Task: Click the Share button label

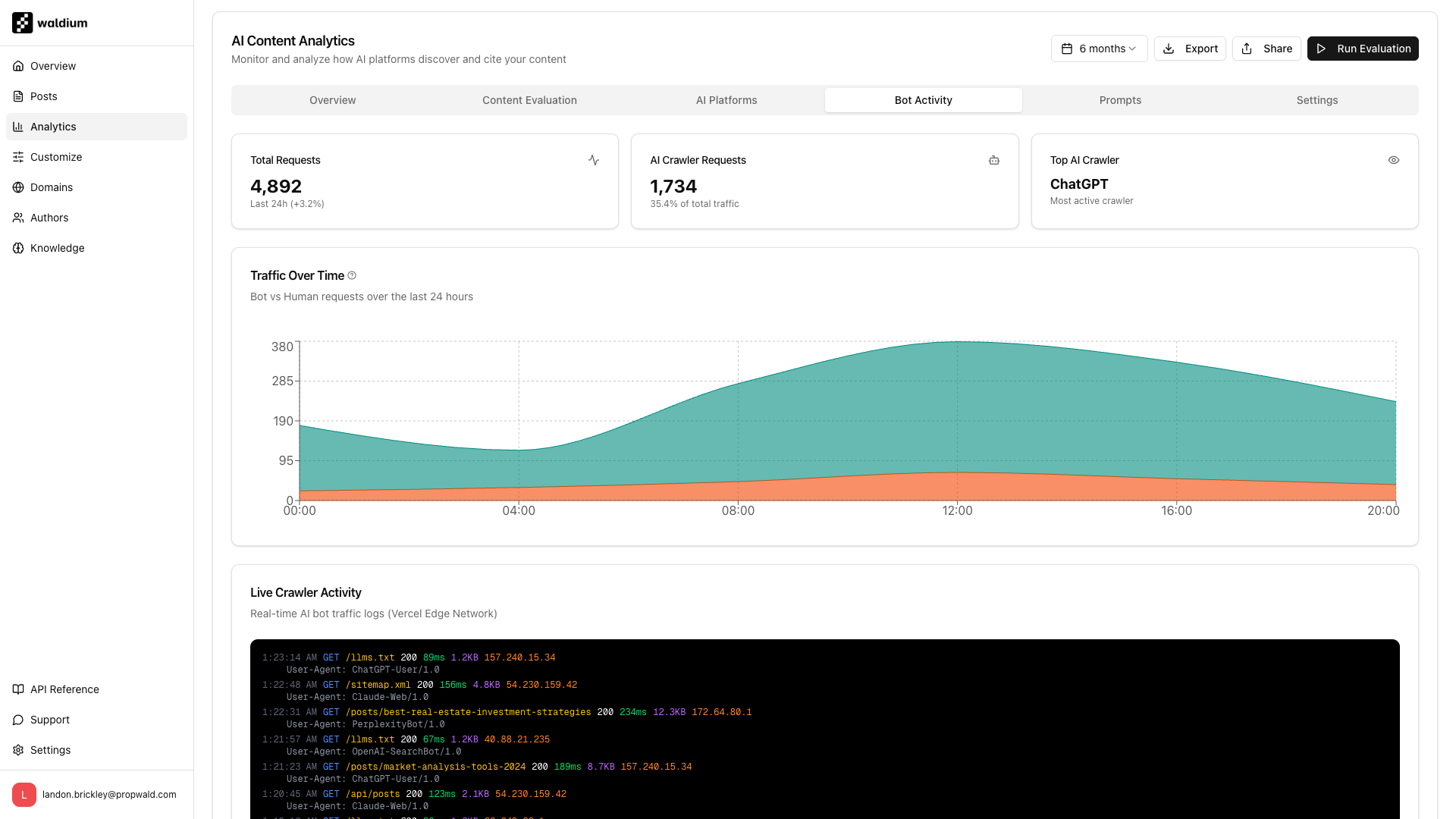Action: point(1278,49)
